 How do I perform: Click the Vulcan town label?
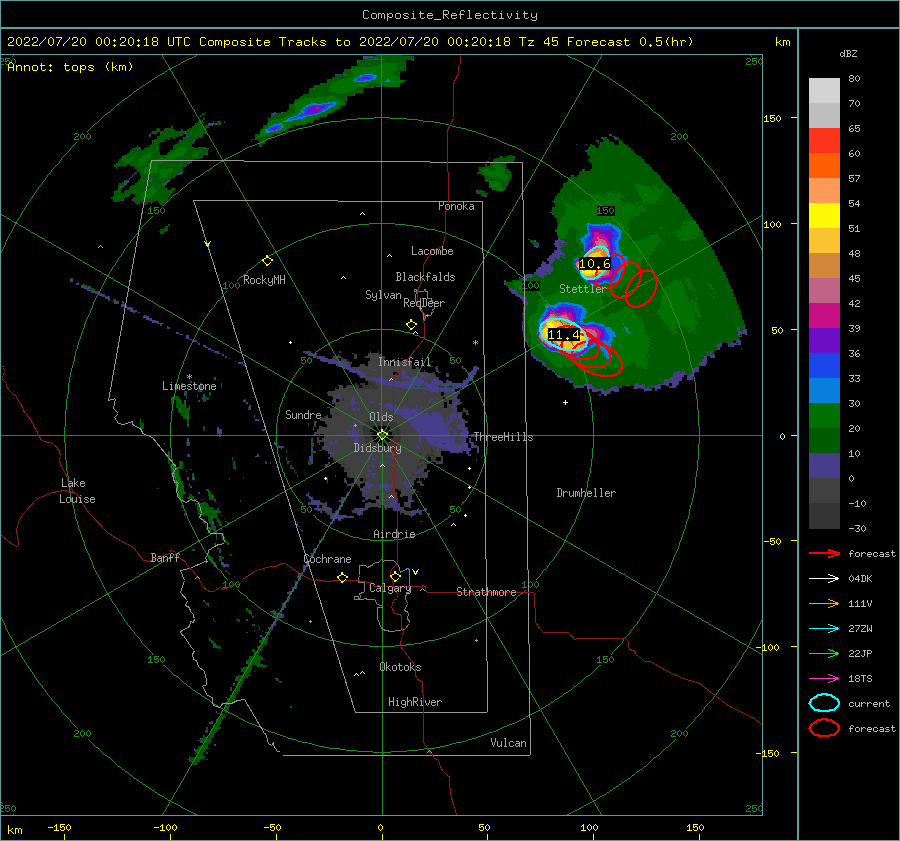509,743
